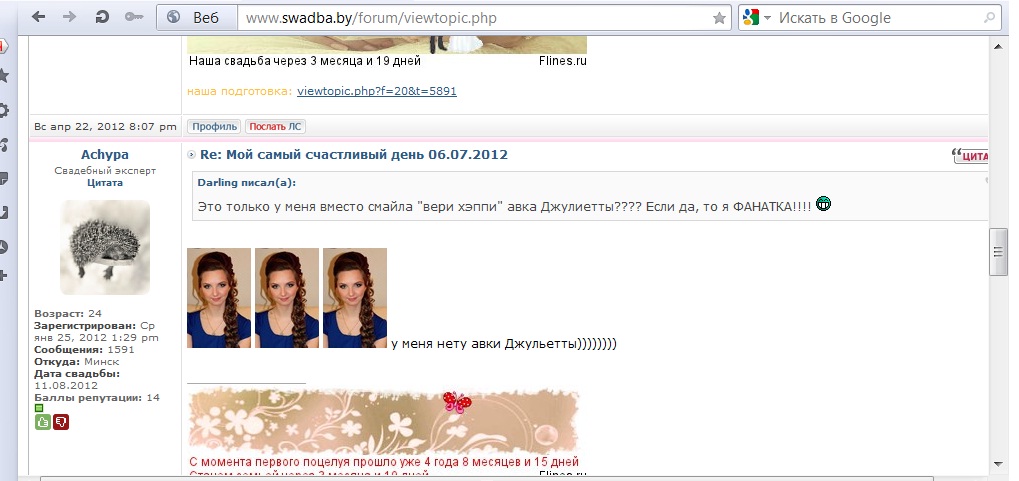This screenshot has width=1019, height=481.
Task: Click the magnifier icon in Google search
Action: point(990,18)
